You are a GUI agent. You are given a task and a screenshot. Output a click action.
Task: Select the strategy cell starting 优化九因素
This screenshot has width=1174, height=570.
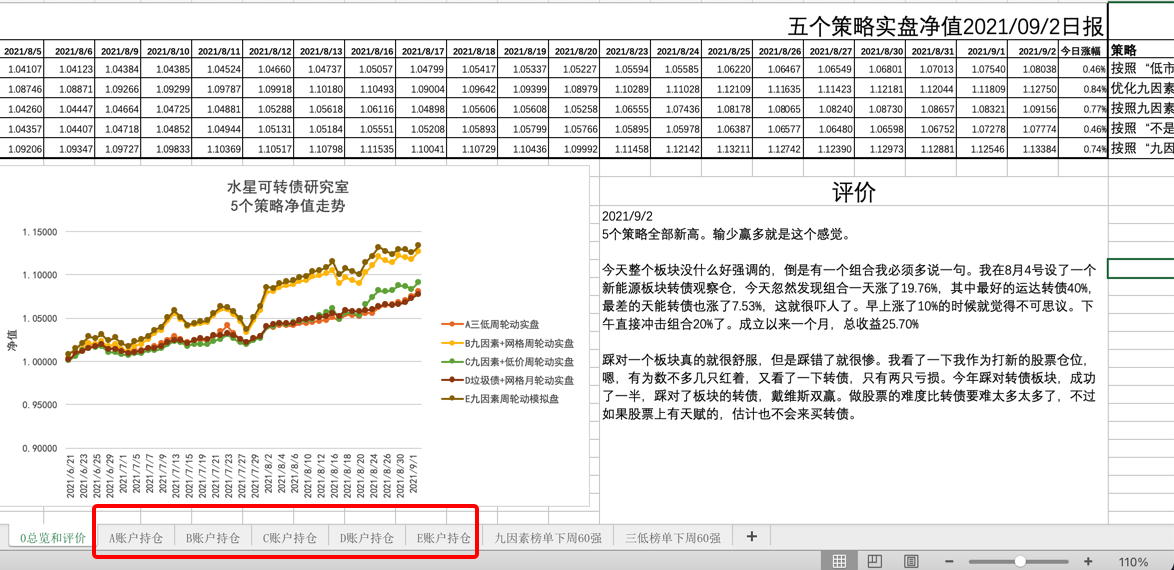point(1141,88)
